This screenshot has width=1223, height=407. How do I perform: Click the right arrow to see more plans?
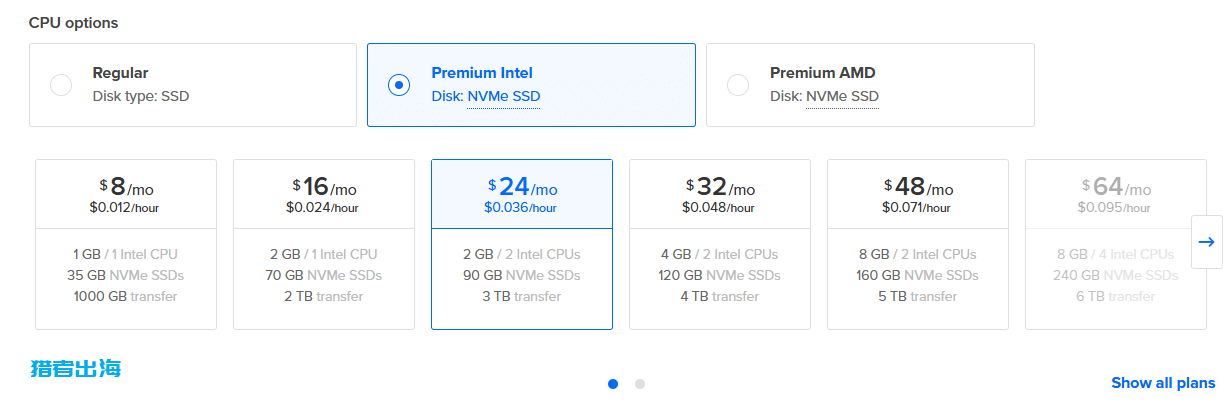(x=1206, y=242)
